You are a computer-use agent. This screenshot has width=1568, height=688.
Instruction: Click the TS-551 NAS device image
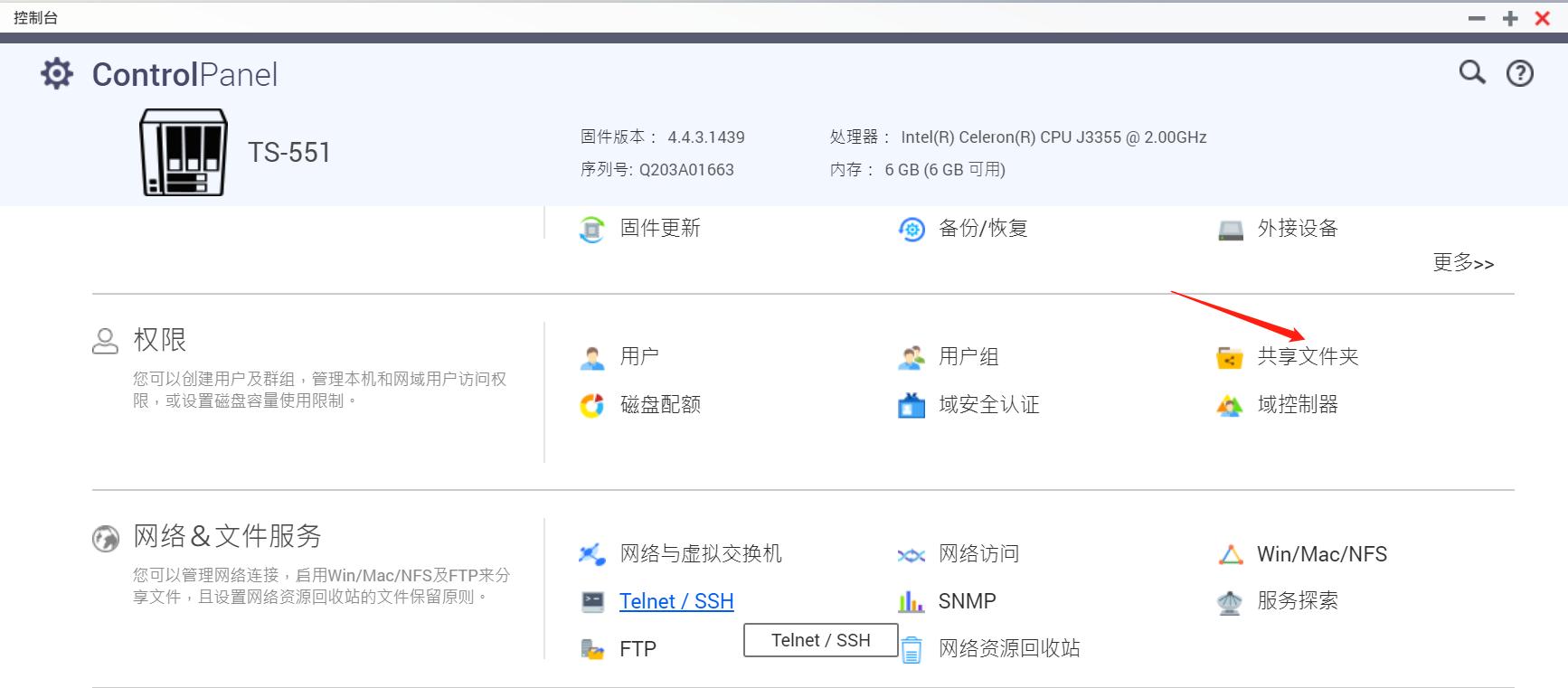coord(184,152)
